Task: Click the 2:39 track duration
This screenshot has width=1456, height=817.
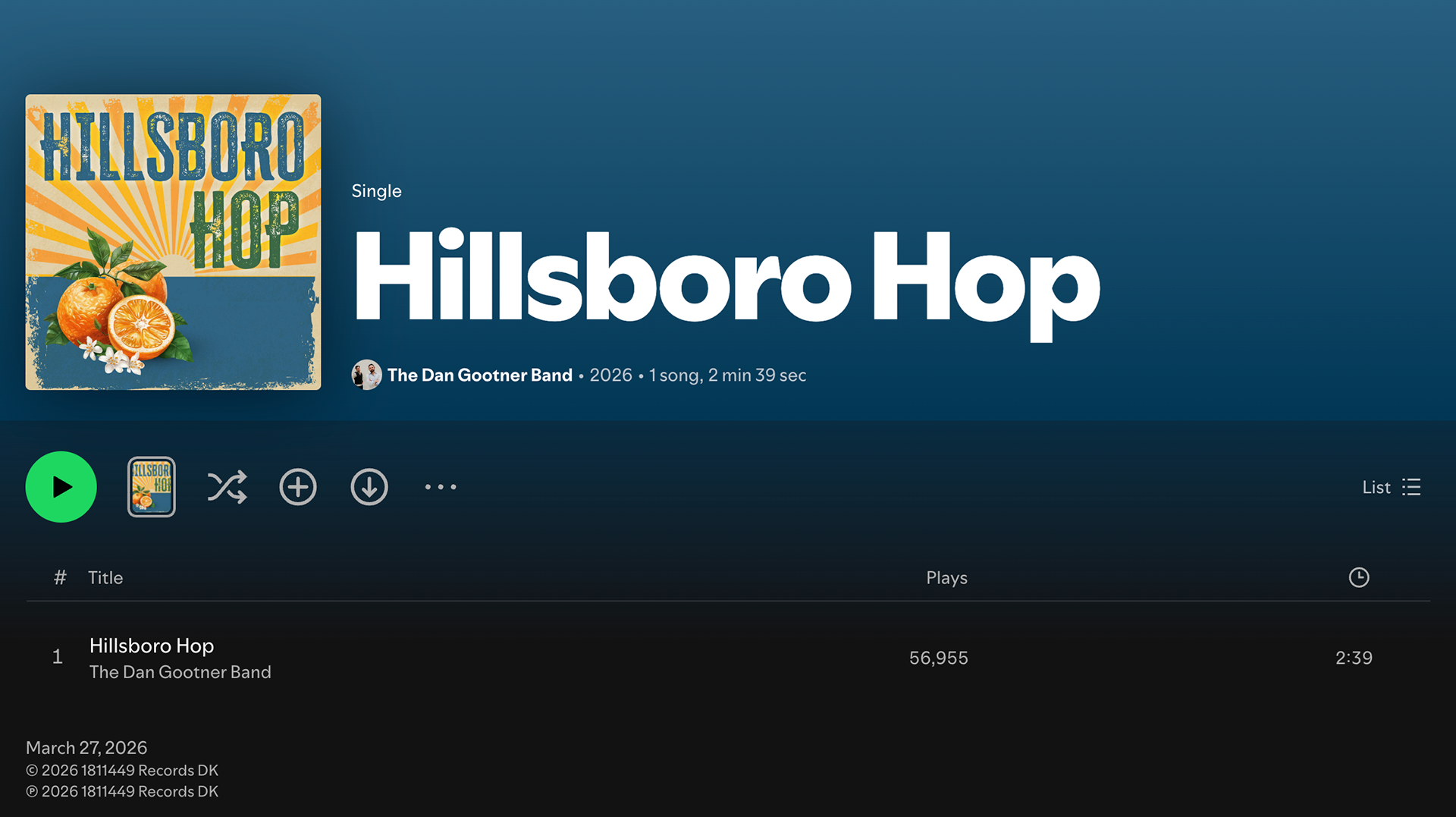Action: 1354,658
